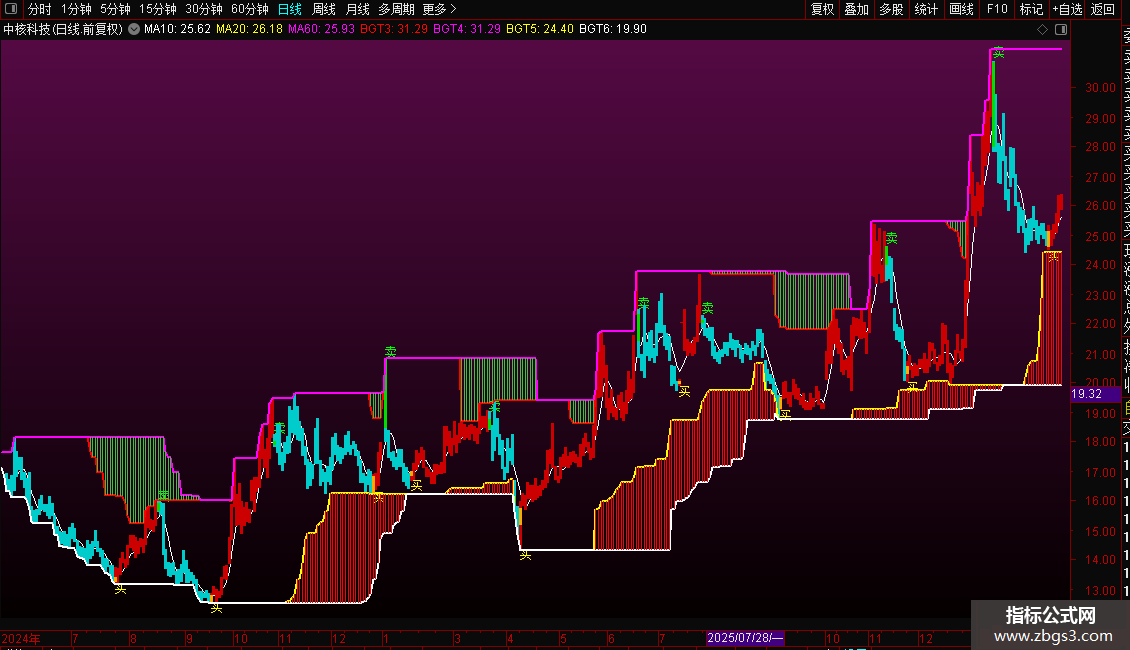Click the 中核科技(日线.前复权) chart title
The height and width of the screenshot is (650, 1130).
tap(63, 29)
